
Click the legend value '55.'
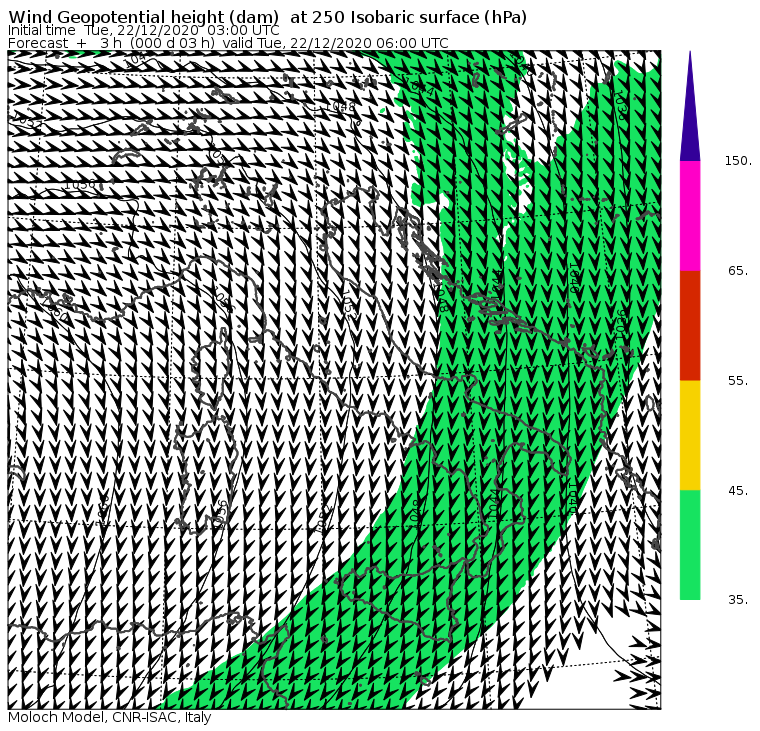click(738, 381)
